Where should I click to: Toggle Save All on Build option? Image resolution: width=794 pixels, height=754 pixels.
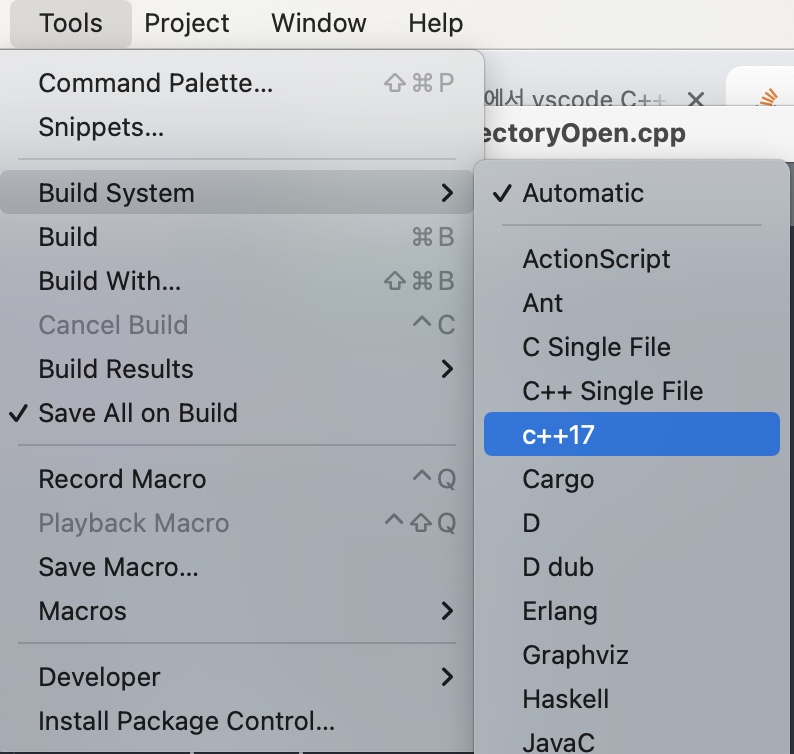coord(236,413)
